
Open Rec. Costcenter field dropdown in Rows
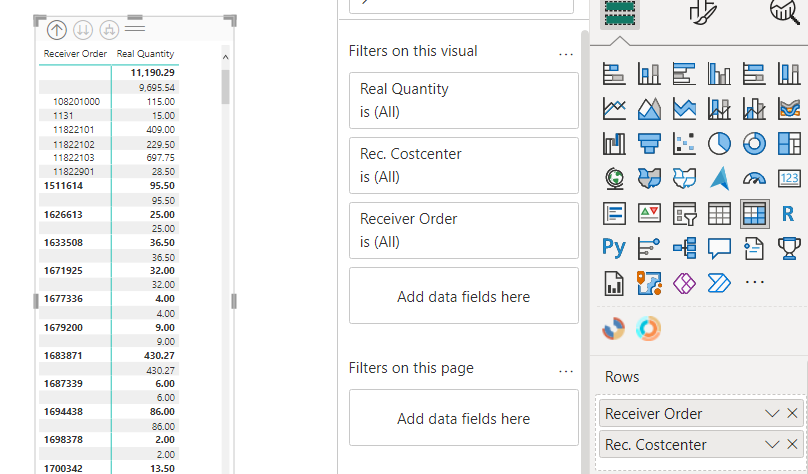[x=772, y=444]
